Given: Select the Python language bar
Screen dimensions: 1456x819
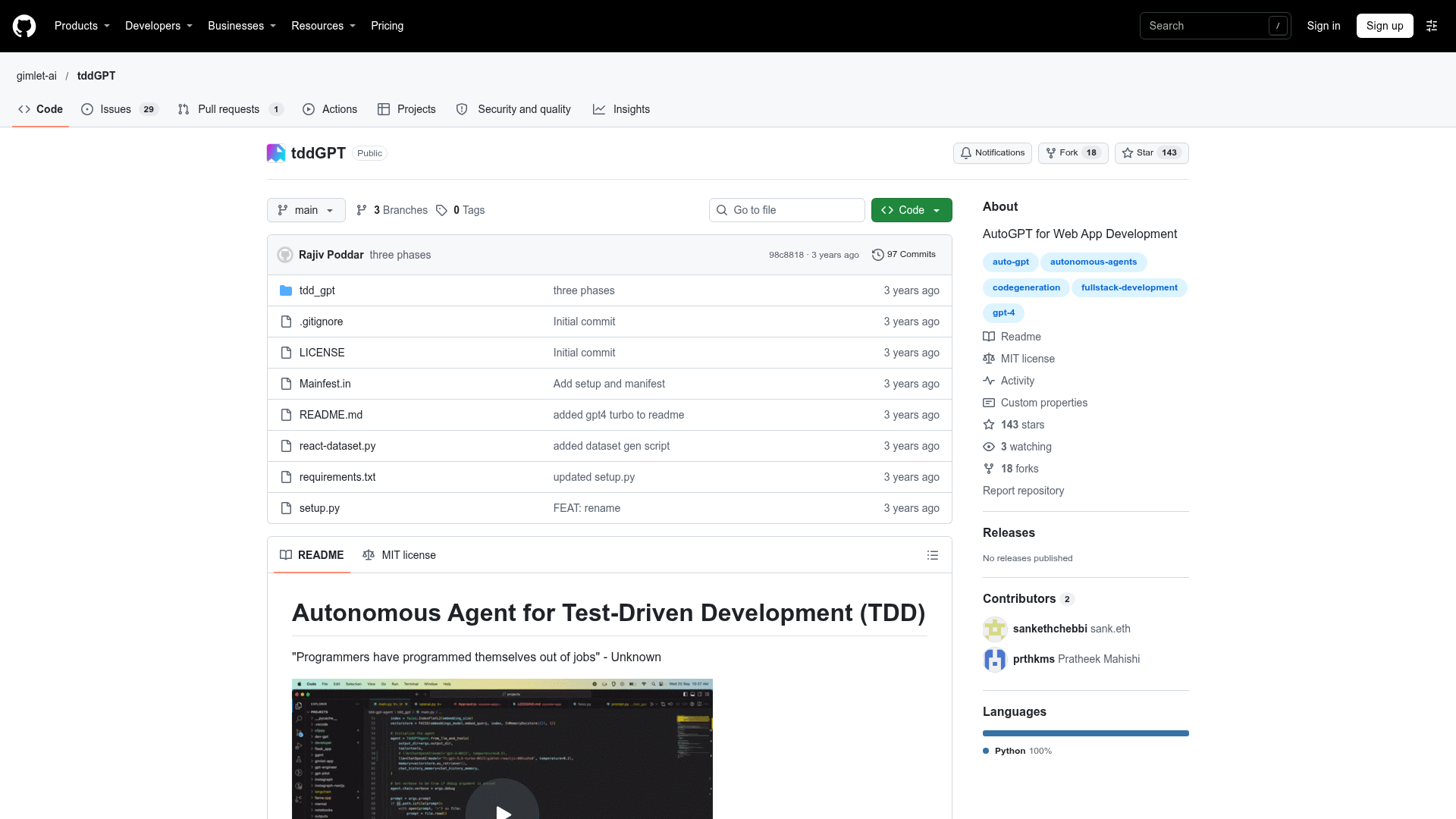Looking at the screenshot, I should pos(1086,733).
